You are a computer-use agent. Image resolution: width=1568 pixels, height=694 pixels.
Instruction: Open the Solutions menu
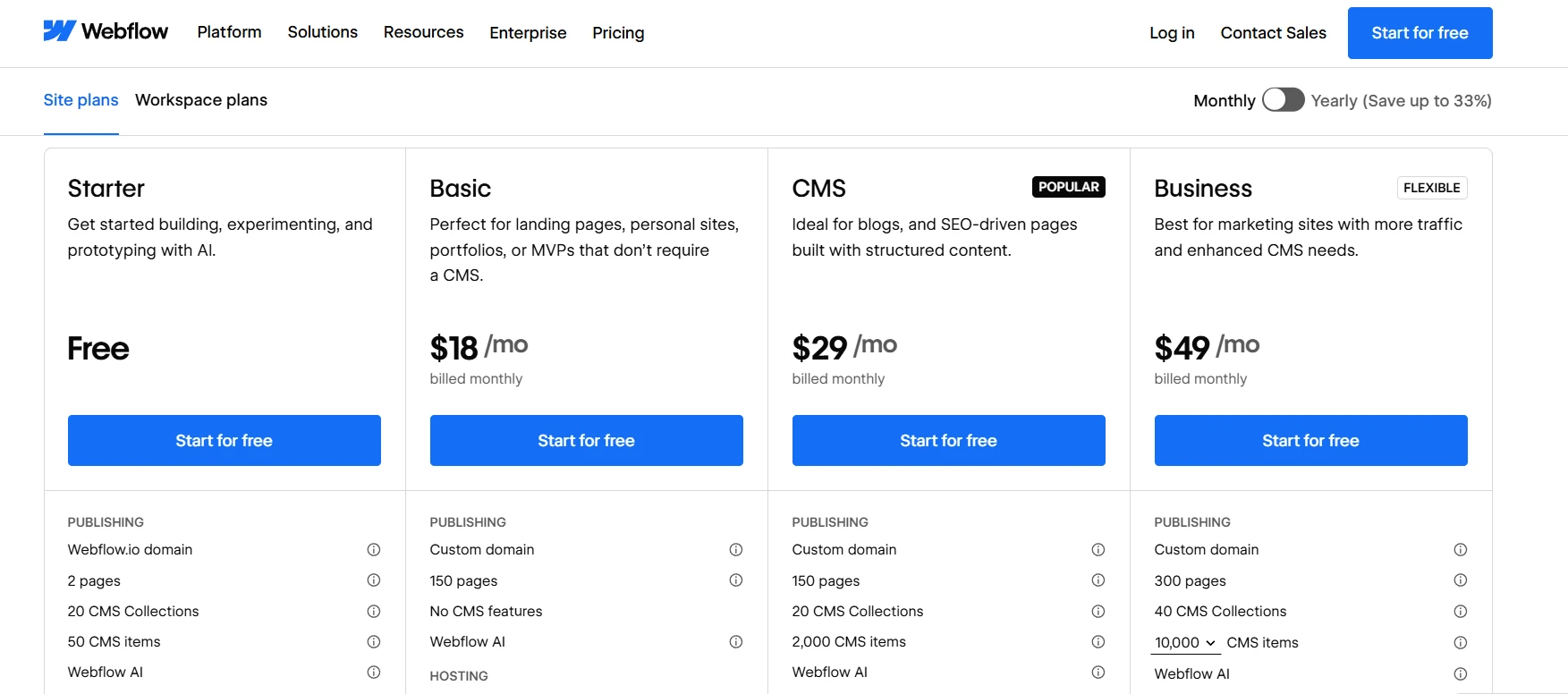(x=323, y=32)
